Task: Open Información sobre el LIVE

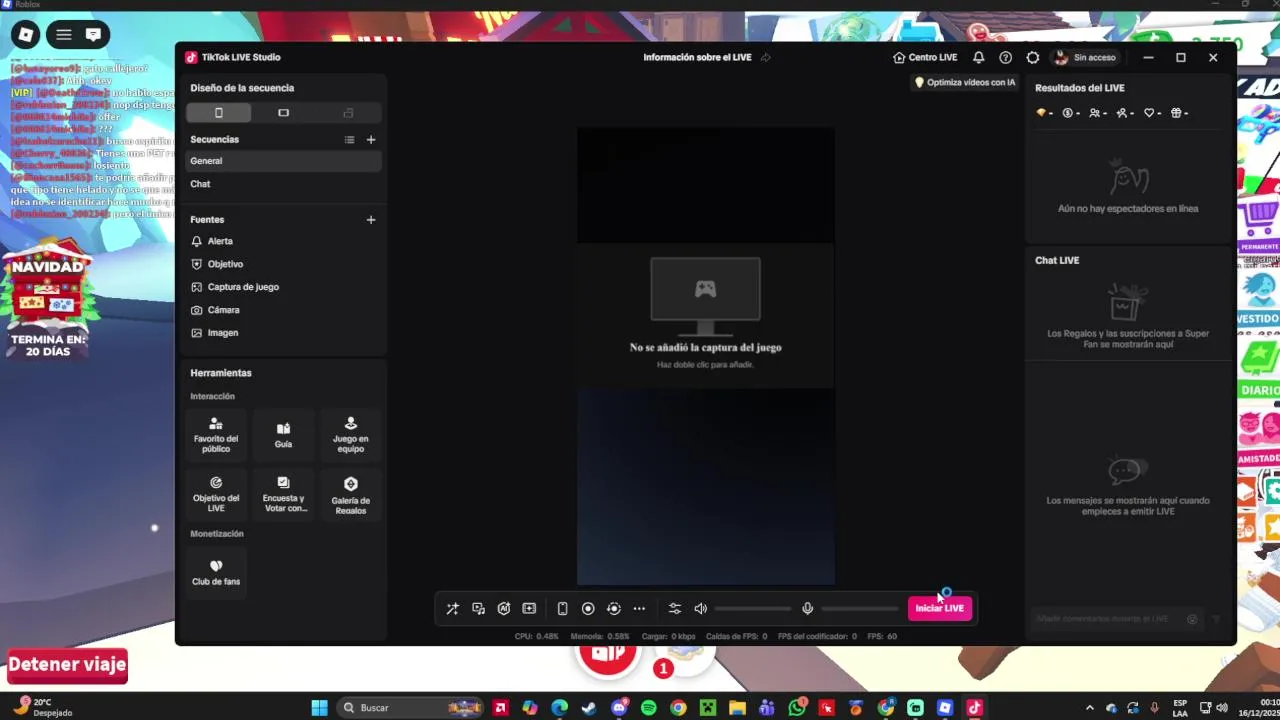Action: click(x=697, y=57)
